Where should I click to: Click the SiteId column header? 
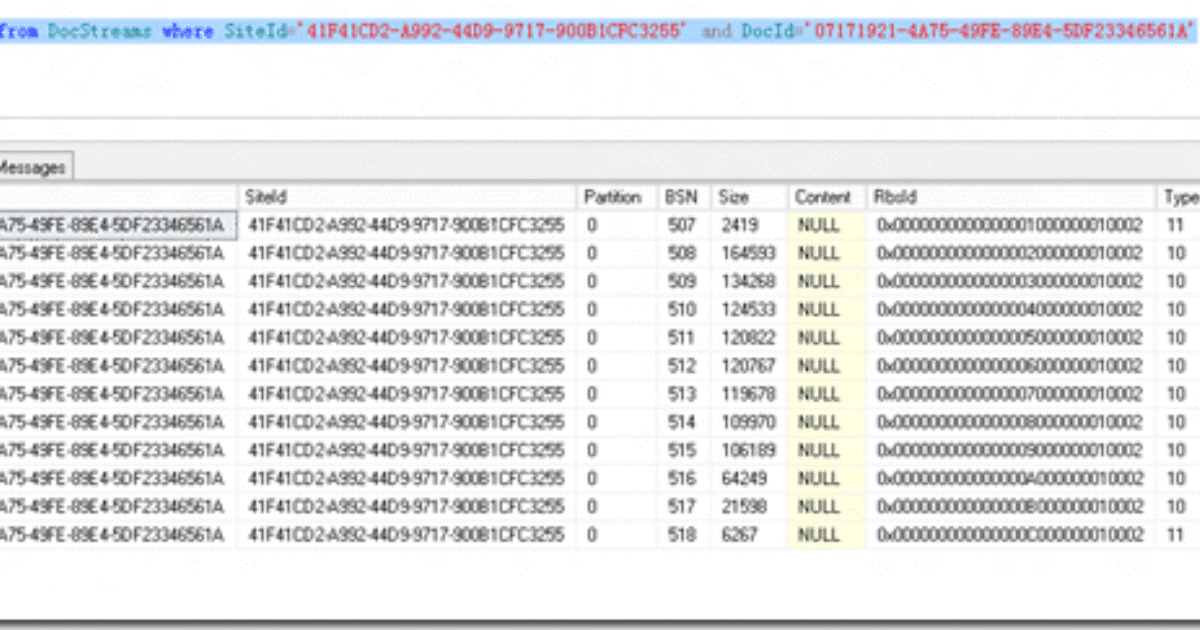(267, 197)
